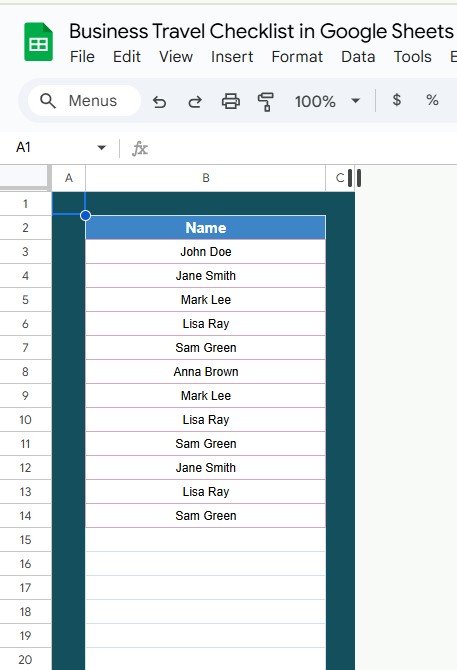Open the Format menu

(x=297, y=57)
